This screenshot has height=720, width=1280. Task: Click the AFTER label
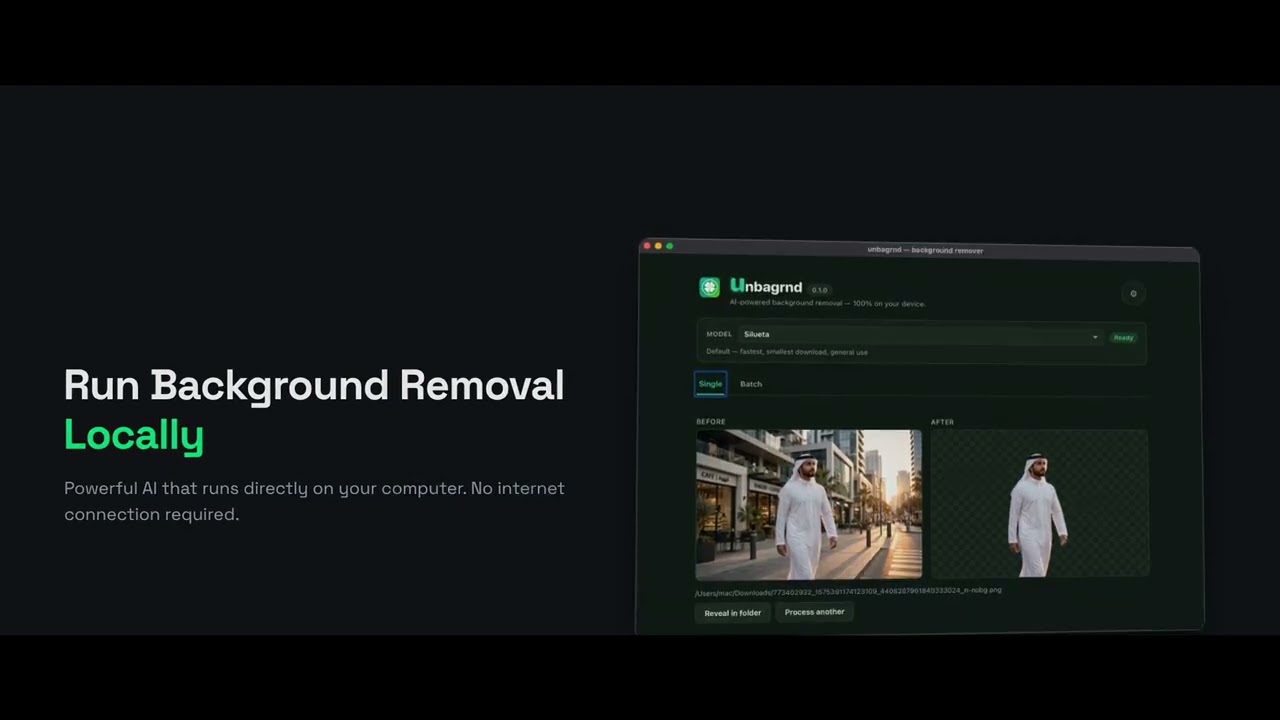[x=942, y=422]
